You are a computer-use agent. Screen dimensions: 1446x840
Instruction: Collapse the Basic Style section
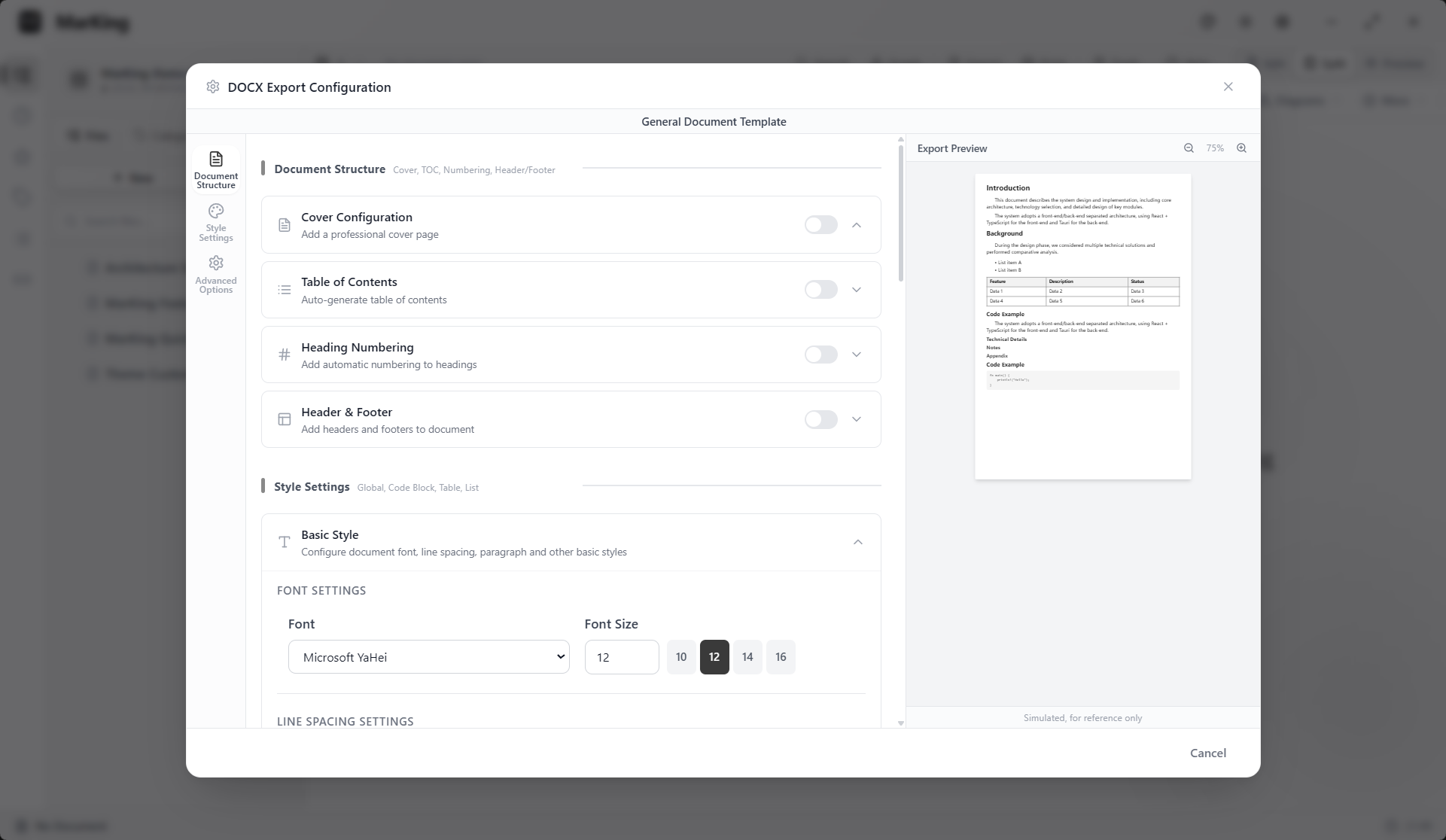(x=857, y=542)
